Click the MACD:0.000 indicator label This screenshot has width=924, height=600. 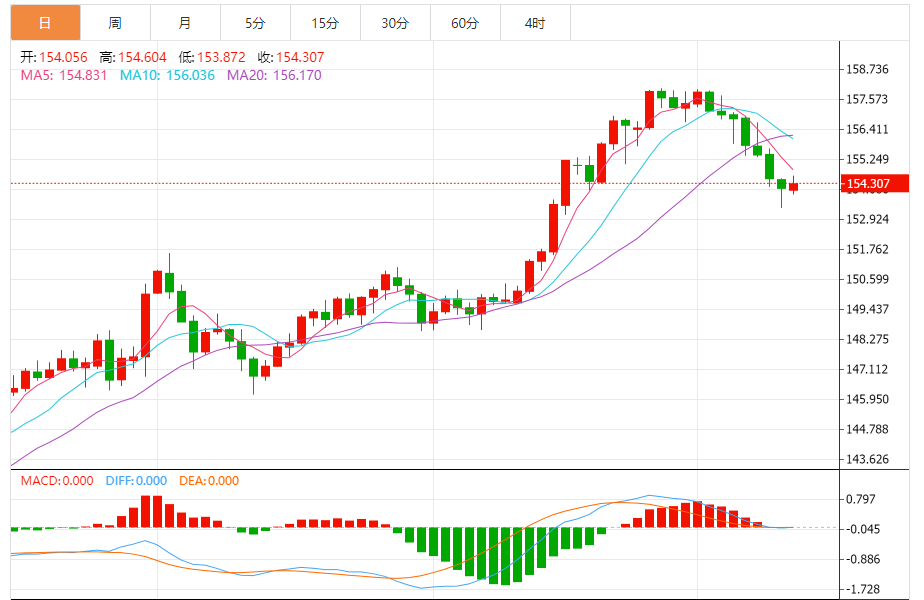point(57,481)
